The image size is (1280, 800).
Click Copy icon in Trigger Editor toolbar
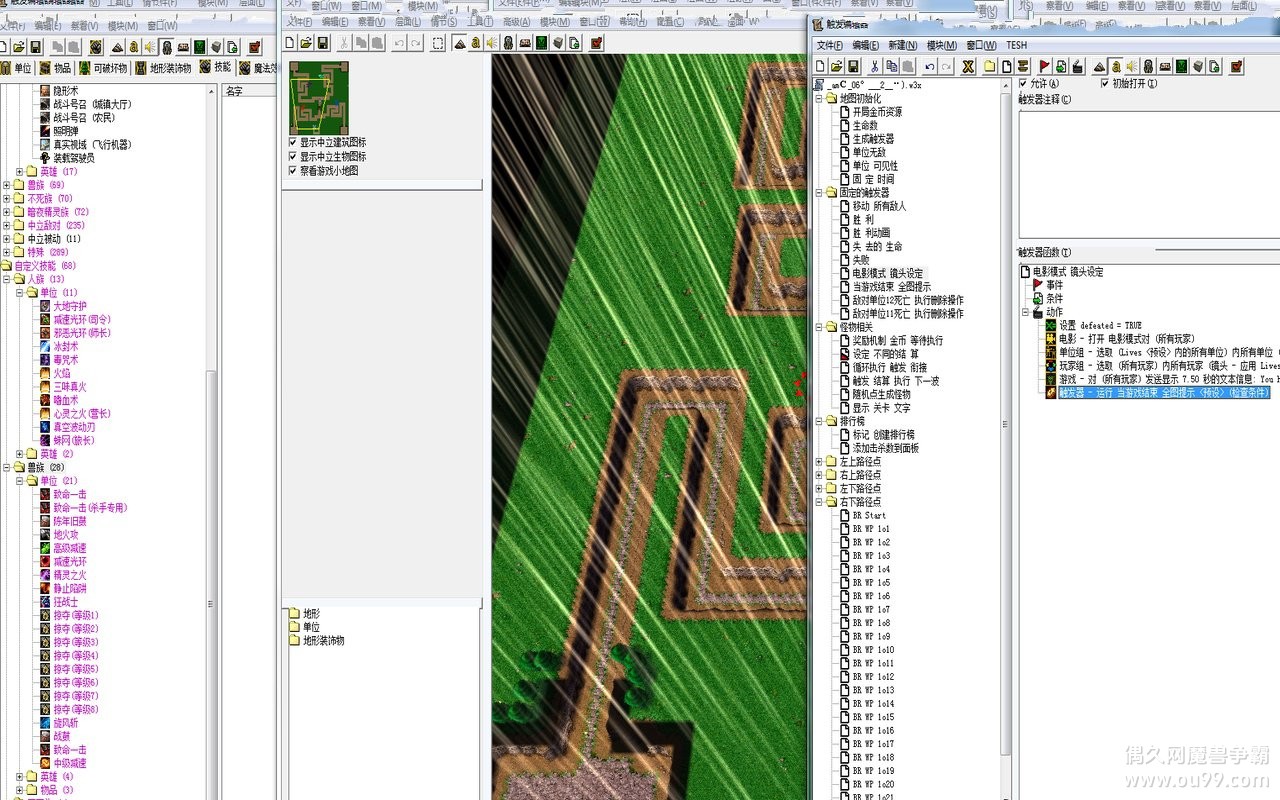891,67
